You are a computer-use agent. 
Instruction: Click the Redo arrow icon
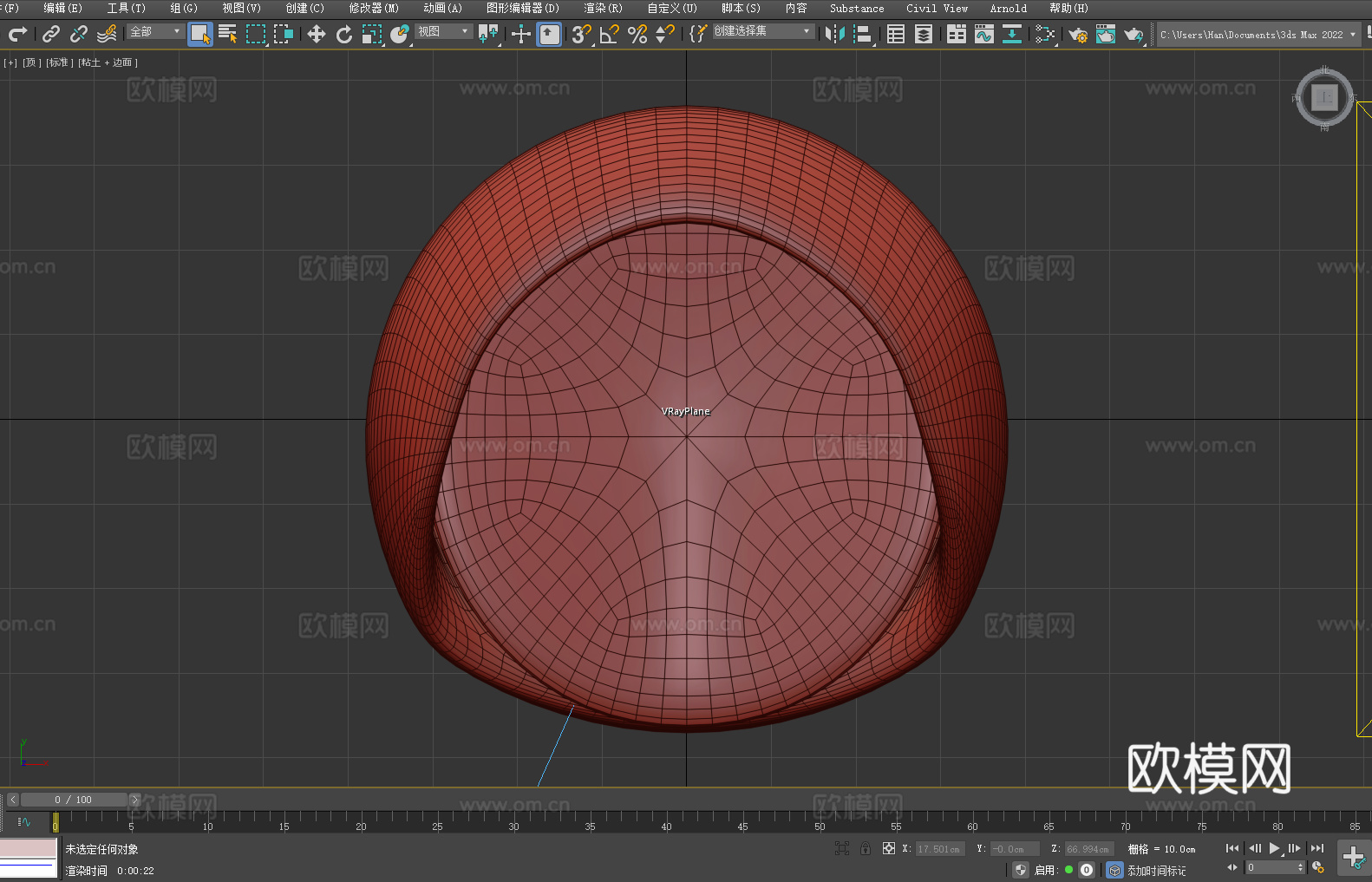click(x=17, y=34)
